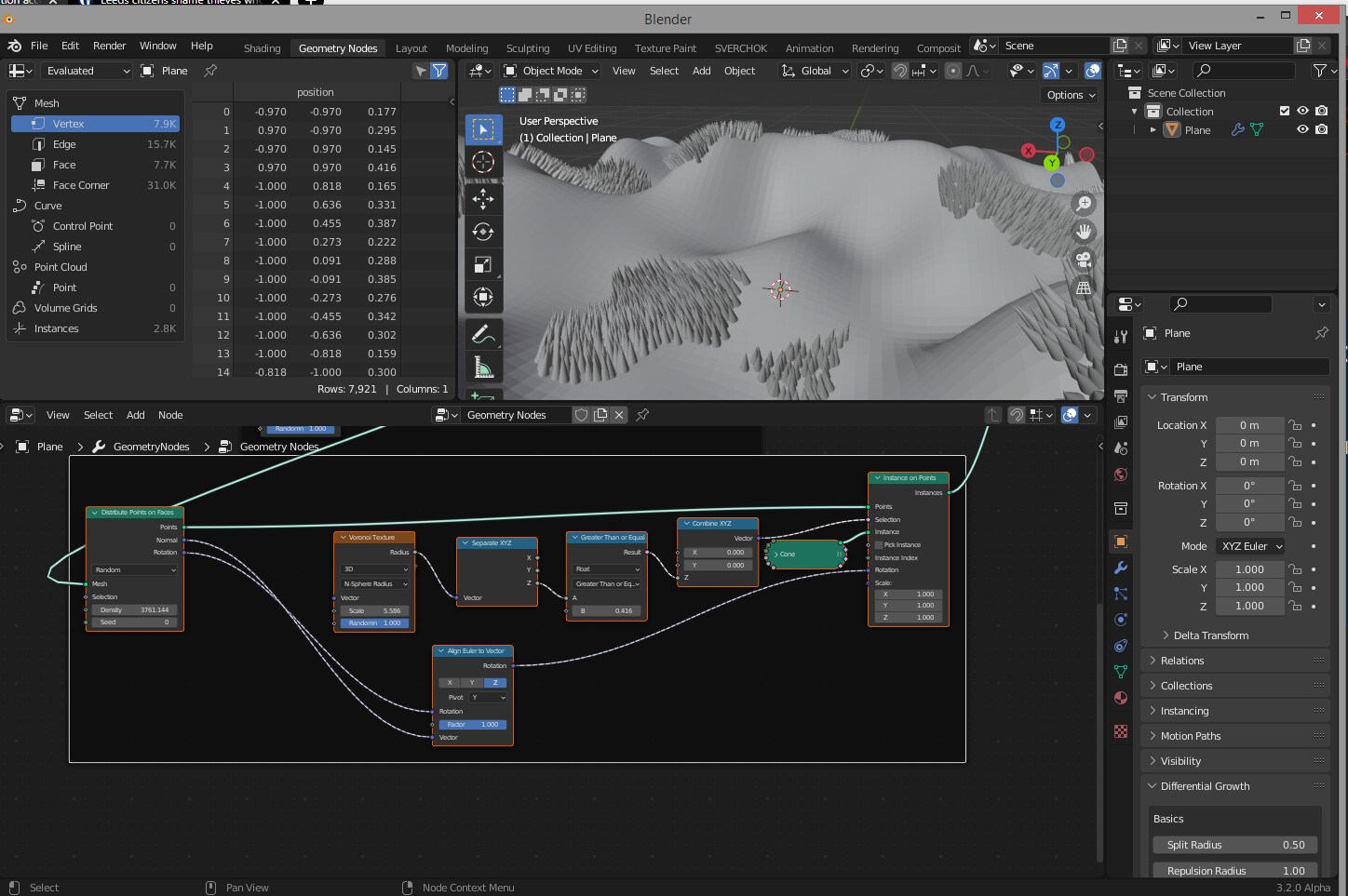Select the Select Box tool in viewport
The image size is (1348, 896).
tap(483, 129)
